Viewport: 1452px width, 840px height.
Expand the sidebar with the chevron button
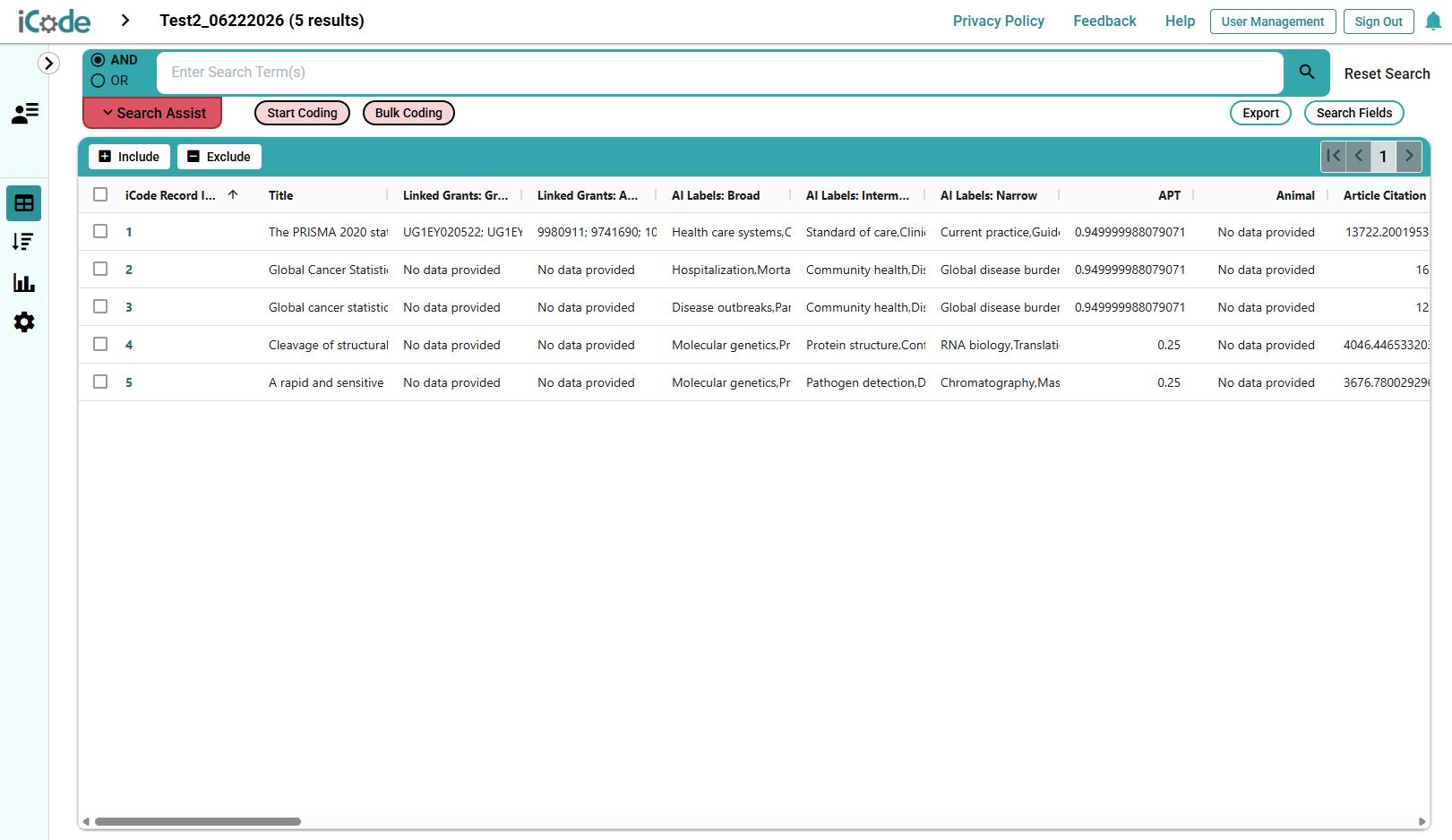(48, 64)
